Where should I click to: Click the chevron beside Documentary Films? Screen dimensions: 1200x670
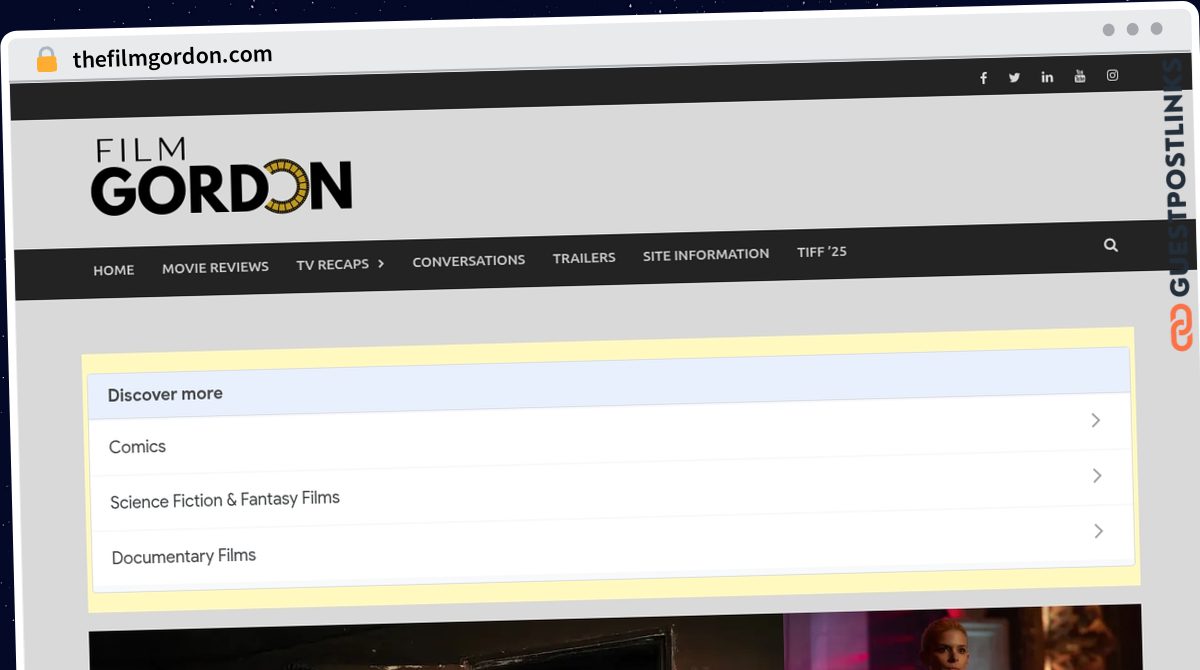coord(1098,531)
